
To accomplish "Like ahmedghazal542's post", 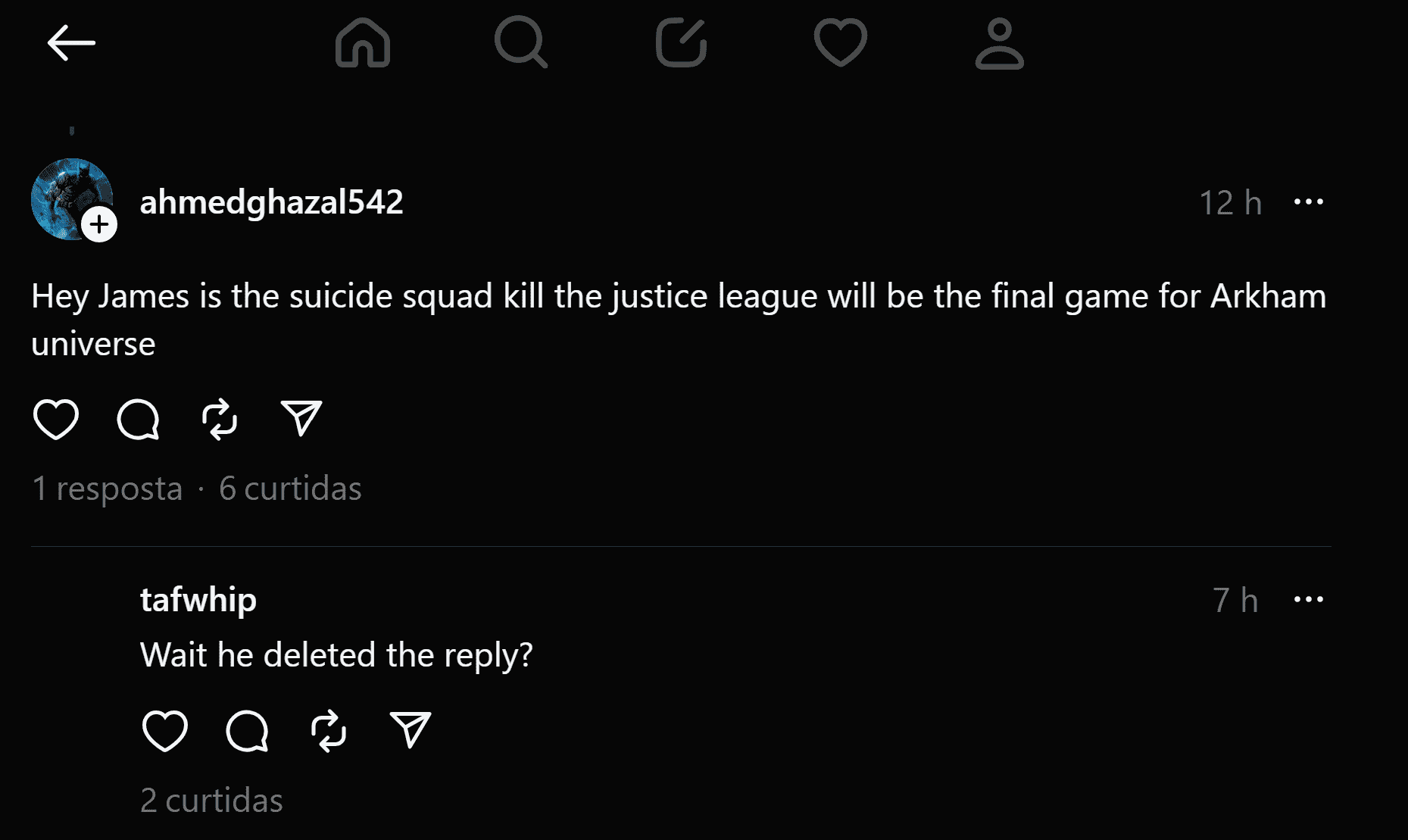I will [x=56, y=419].
